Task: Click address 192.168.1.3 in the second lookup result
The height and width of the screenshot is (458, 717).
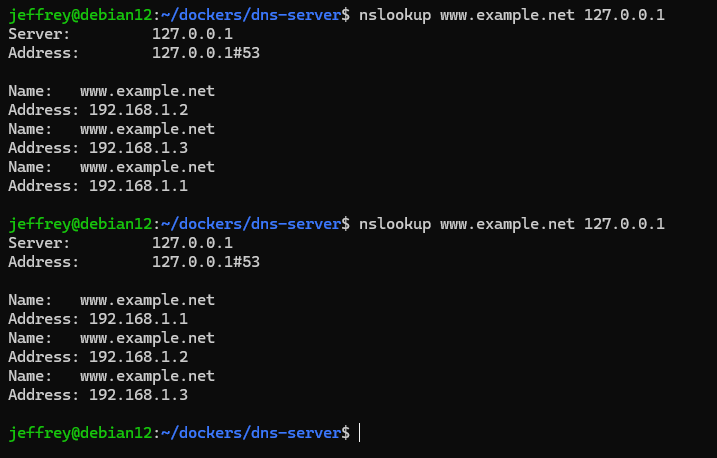Action: [x=138, y=395]
